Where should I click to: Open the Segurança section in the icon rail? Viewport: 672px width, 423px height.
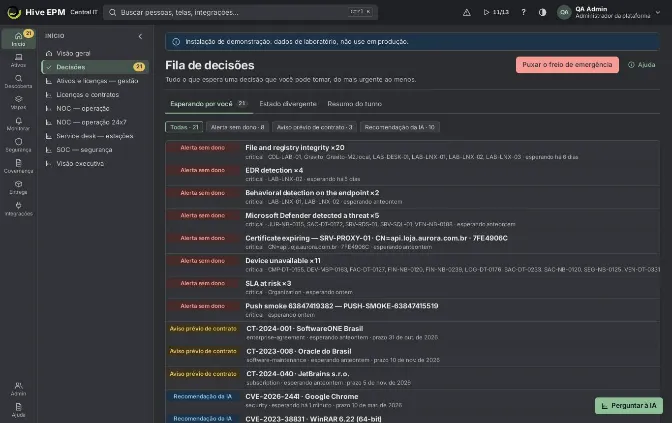click(18, 145)
